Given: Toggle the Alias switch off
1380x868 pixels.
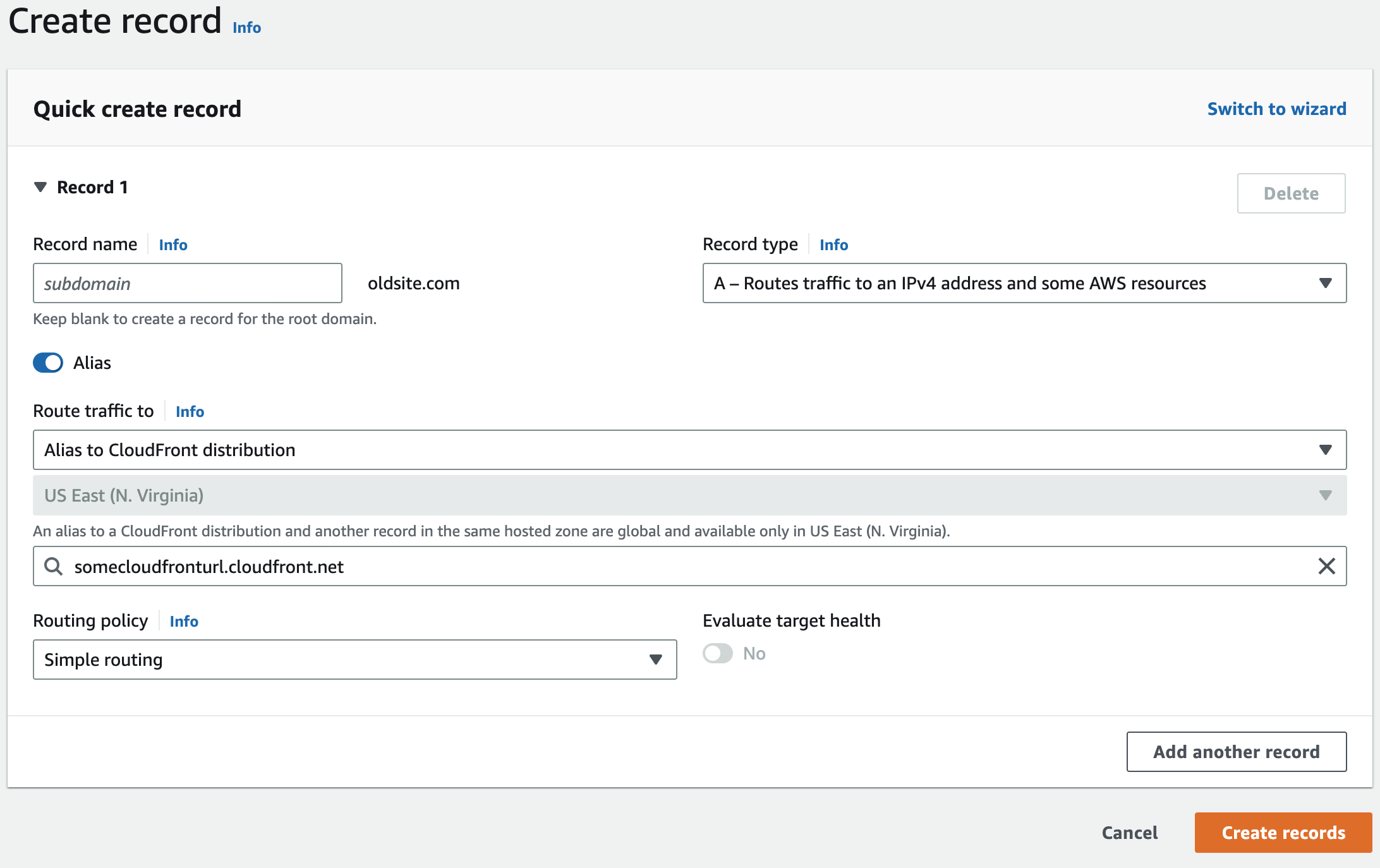Looking at the screenshot, I should pyautogui.click(x=48, y=363).
